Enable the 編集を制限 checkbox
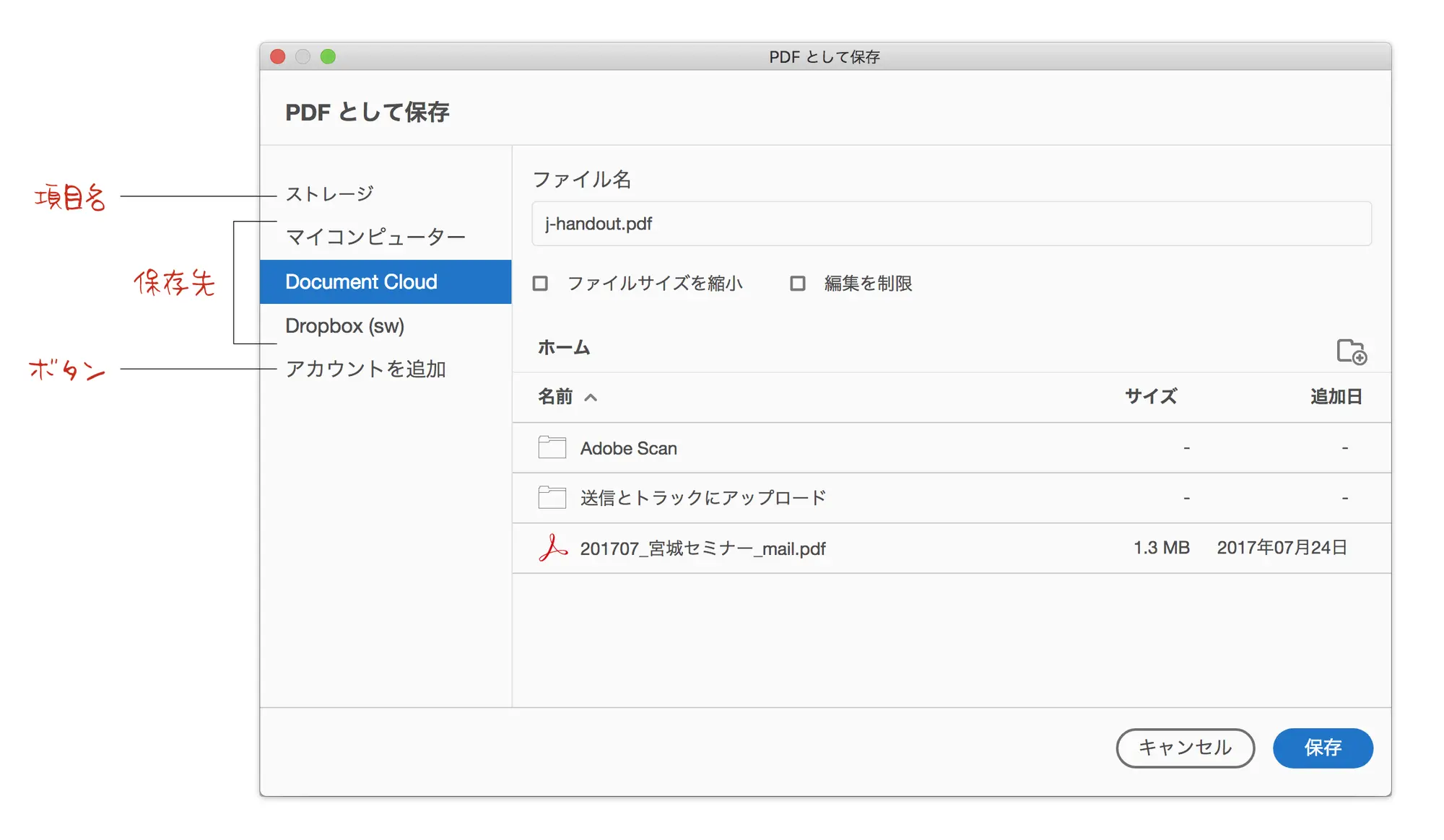Screen dimensions: 1444x840 point(797,284)
